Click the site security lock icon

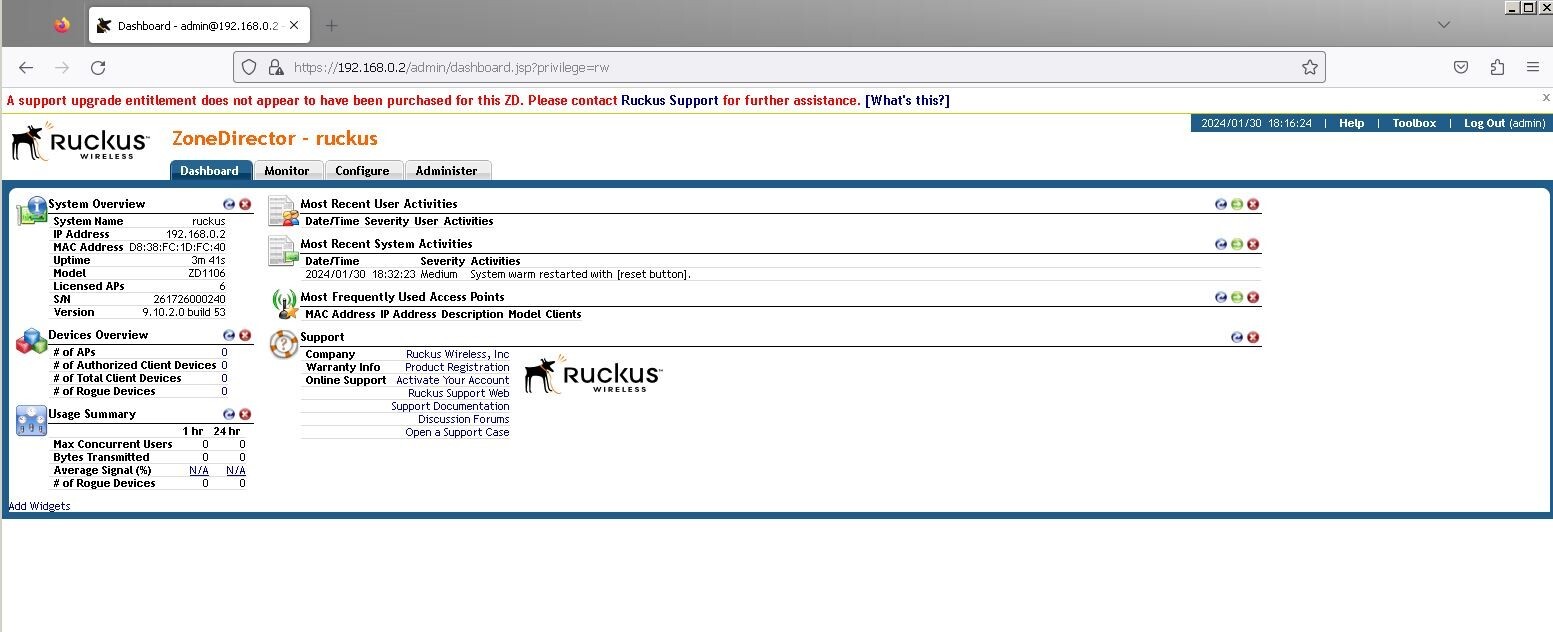click(275, 67)
